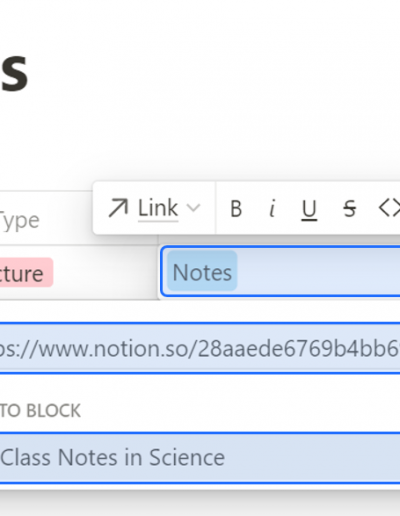400x516 pixels.
Task: Click the highlighted Notes text
Action: [202, 272]
